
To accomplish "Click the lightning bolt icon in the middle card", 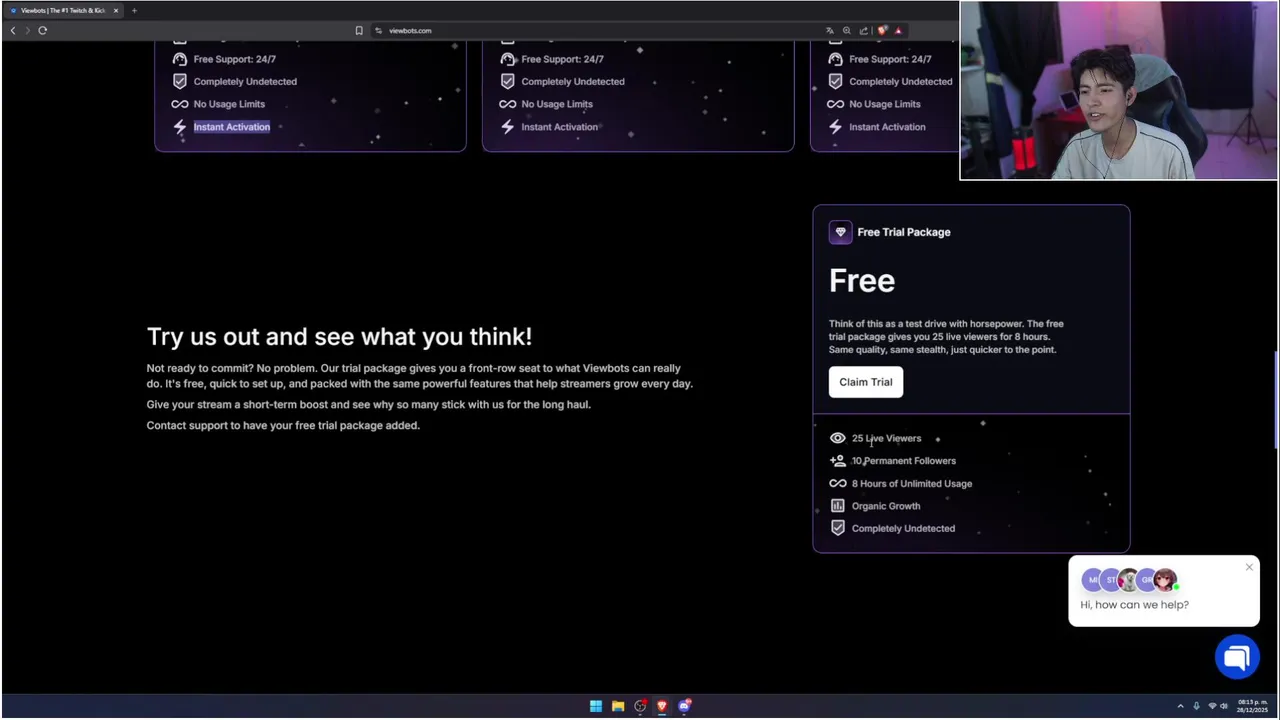I will click(x=508, y=127).
